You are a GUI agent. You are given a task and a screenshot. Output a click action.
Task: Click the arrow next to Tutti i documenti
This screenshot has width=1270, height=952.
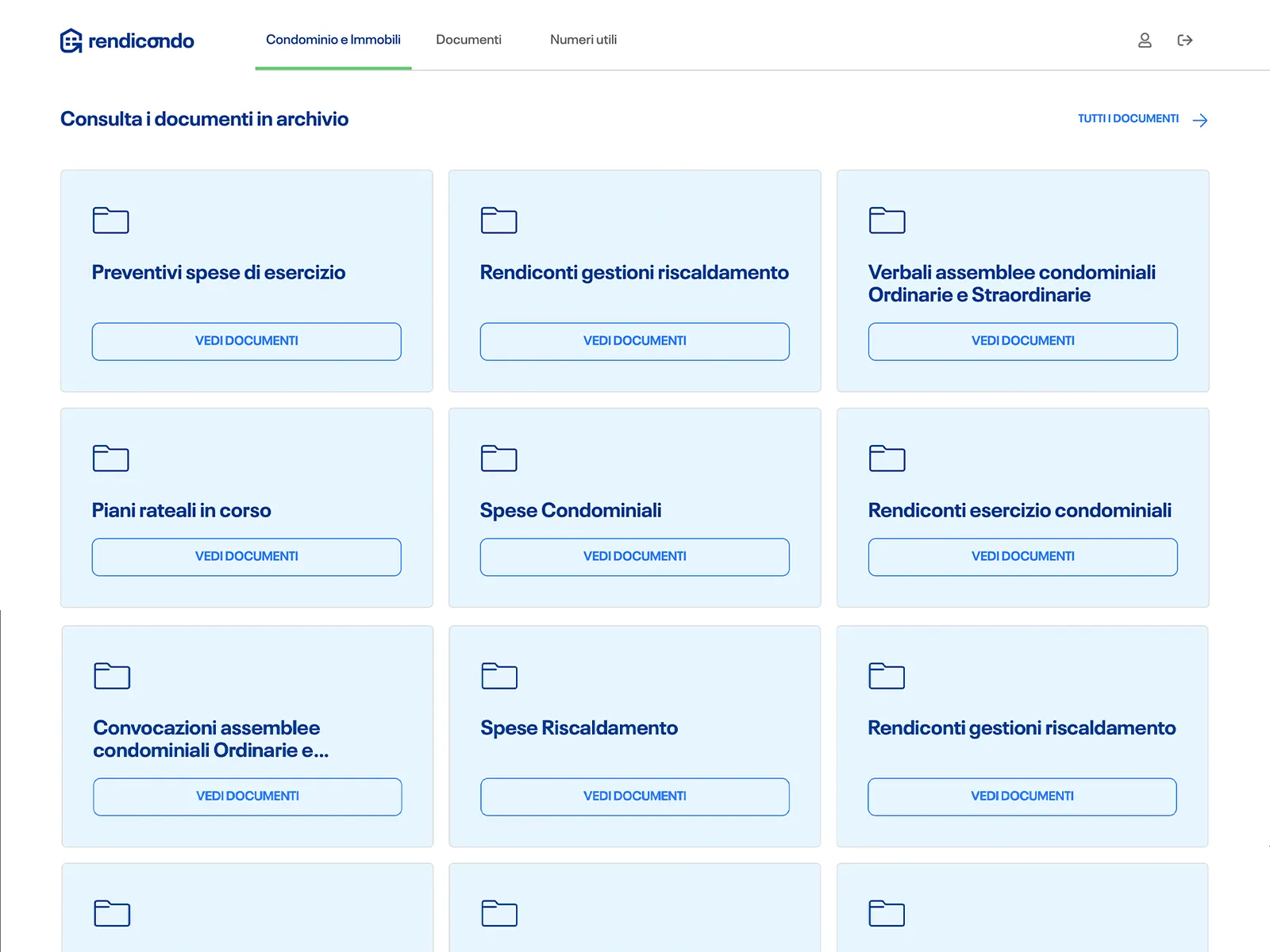(1200, 120)
